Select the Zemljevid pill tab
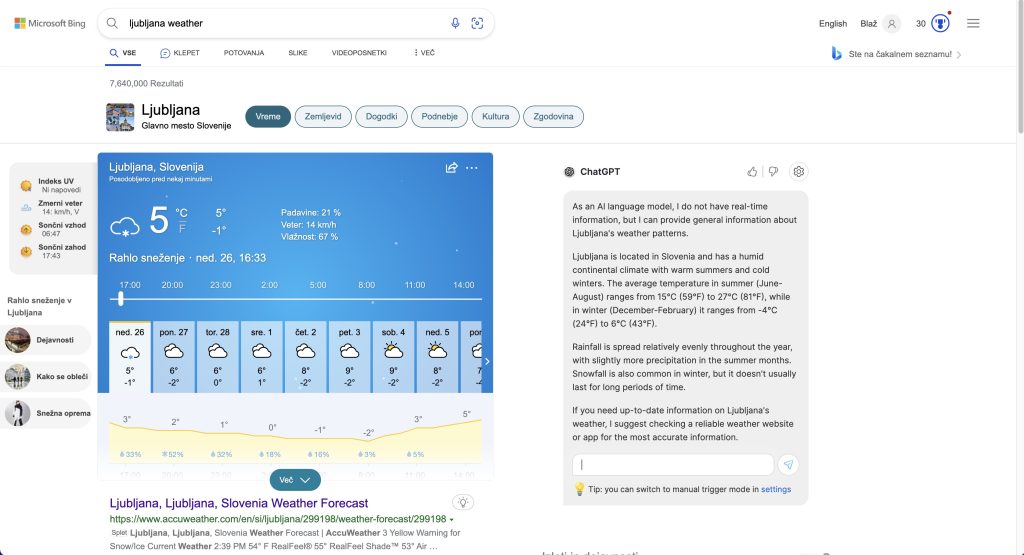 [x=323, y=117]
